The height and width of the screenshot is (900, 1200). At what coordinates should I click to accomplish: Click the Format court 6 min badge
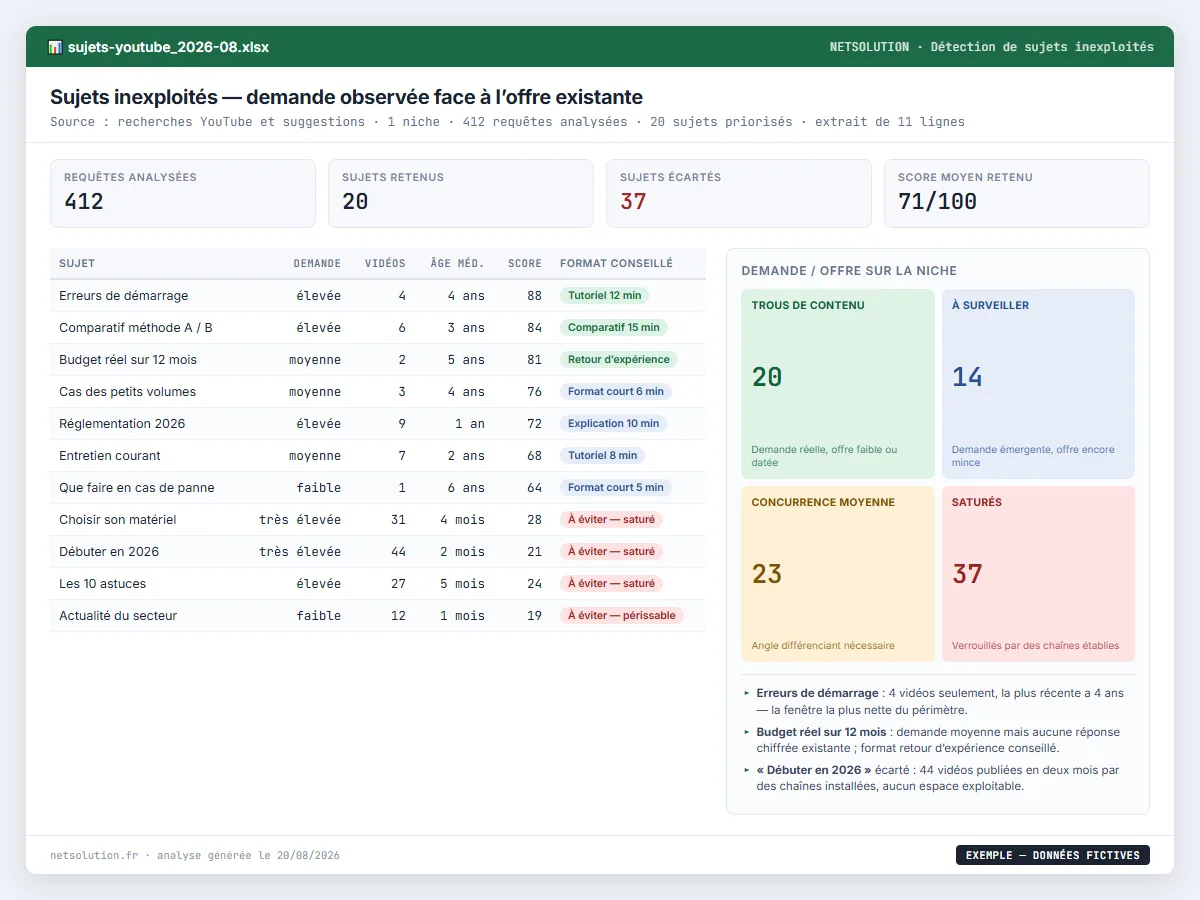(x=616, y=392)
